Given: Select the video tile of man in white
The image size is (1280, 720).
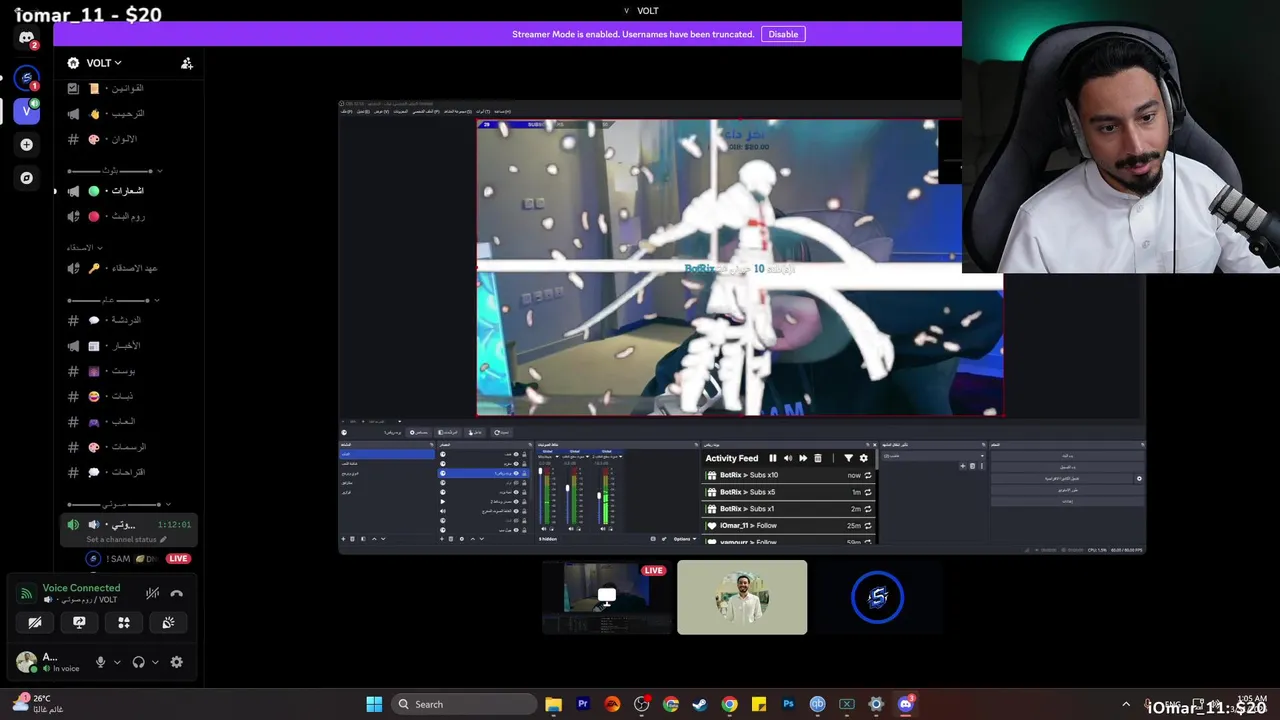Looking at the screenshot, I should (x=742, y=597).
